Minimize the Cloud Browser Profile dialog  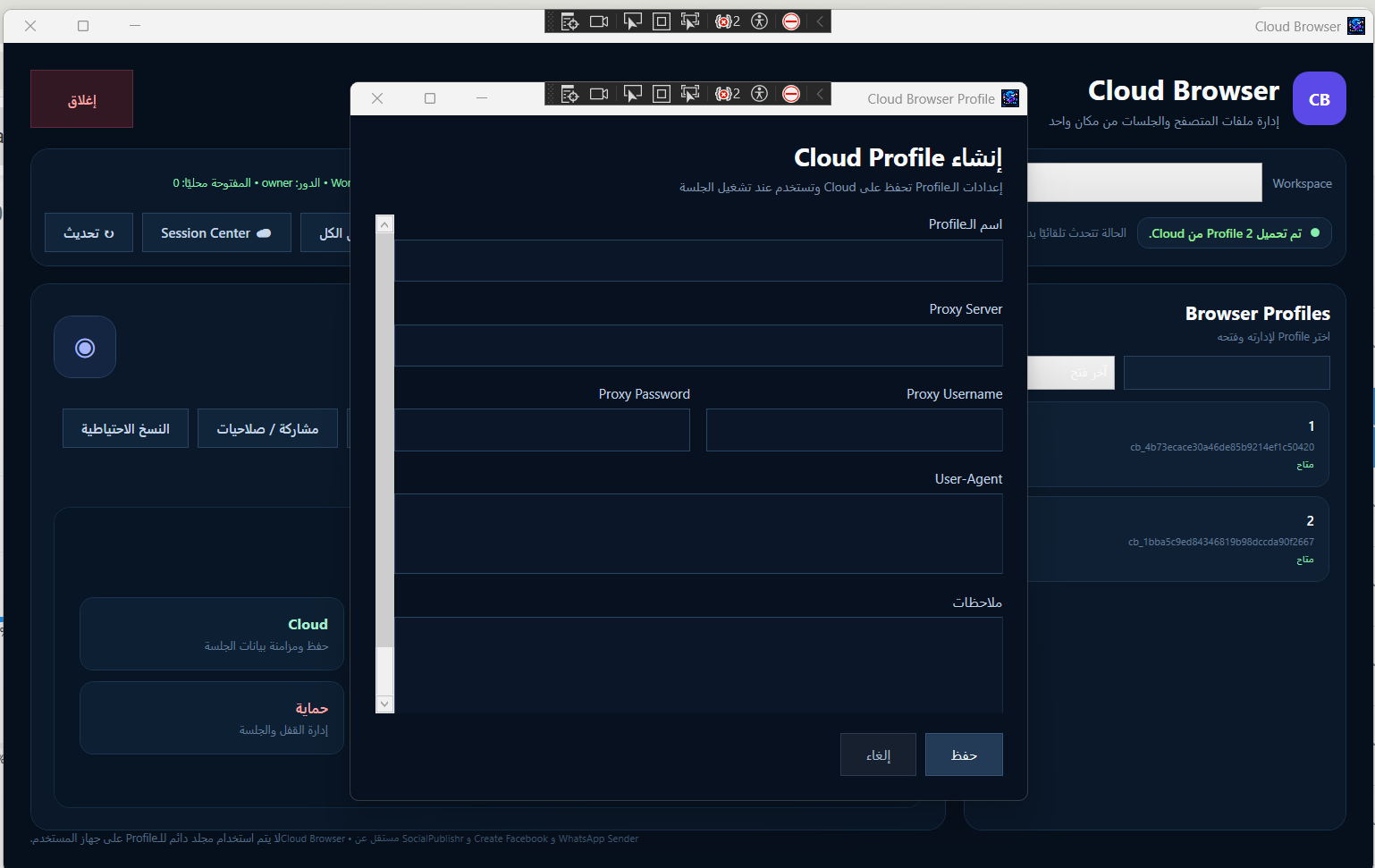click(482, 98)
